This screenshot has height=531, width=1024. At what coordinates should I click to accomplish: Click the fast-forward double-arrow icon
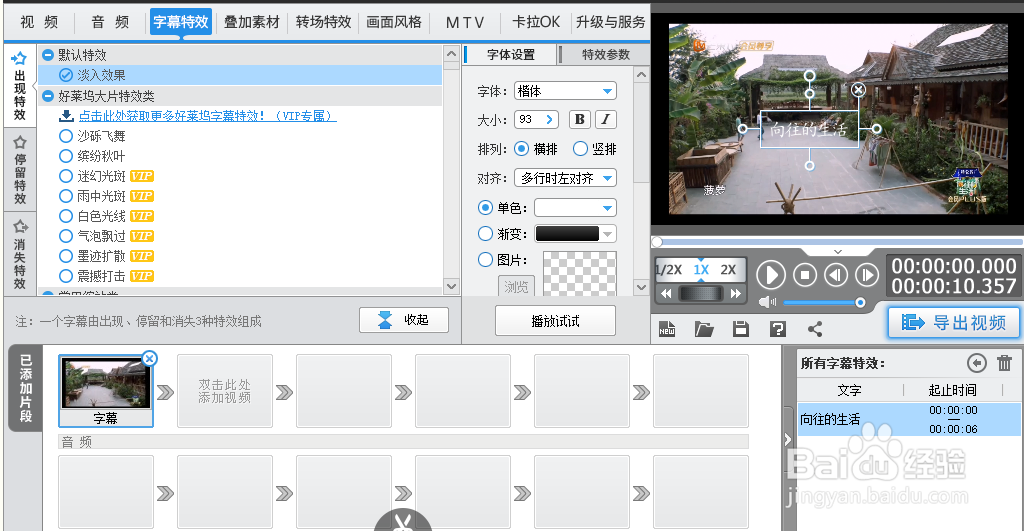pos(735,294)
